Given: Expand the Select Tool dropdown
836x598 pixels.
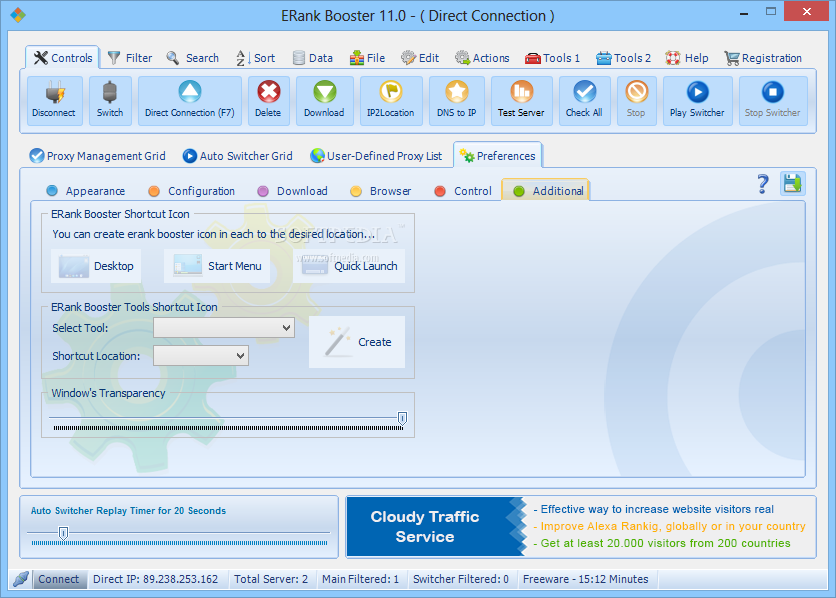Looking at the screenshot, I should [224, 327].
